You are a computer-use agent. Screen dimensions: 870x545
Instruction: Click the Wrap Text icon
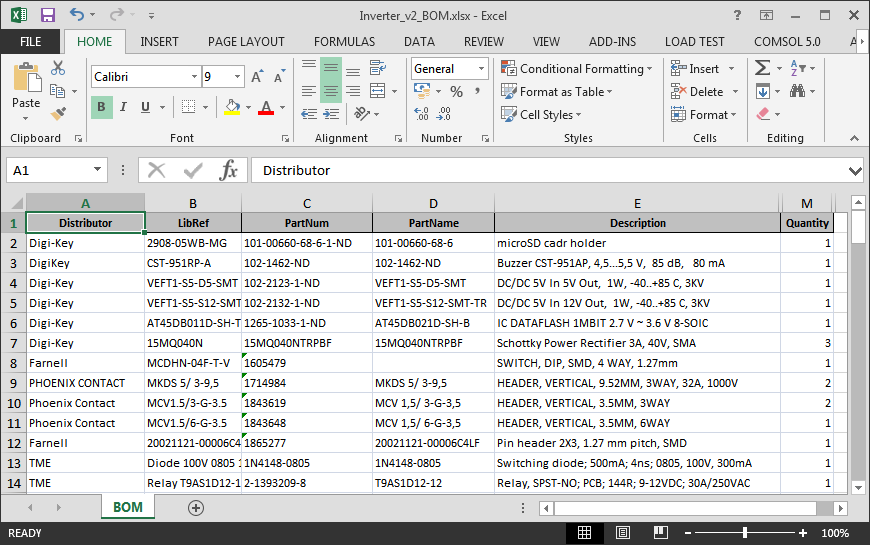click(x=378, y=68)
